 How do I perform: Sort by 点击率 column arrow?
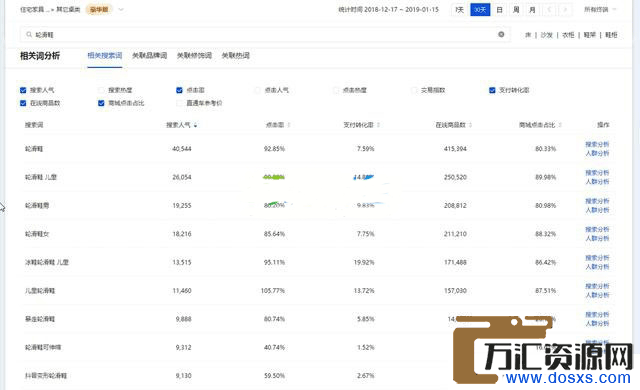pyautogui.click(x=289, y=125)
